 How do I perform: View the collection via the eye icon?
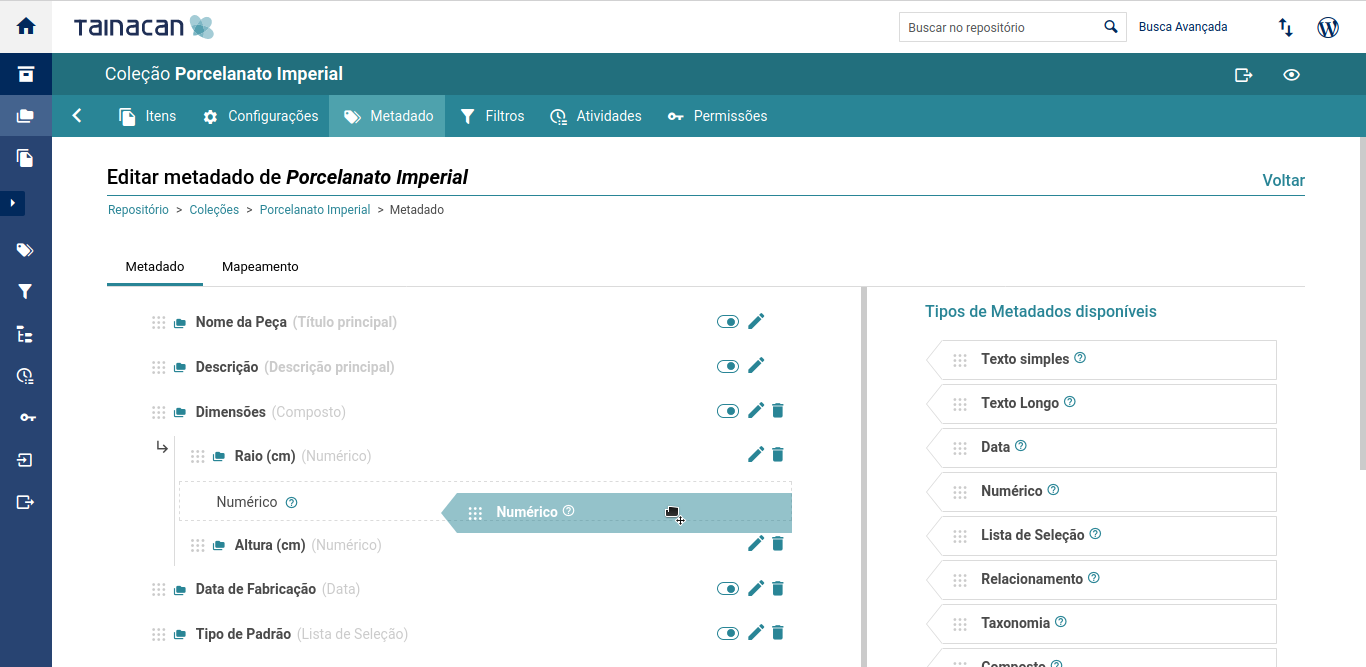1292,74
